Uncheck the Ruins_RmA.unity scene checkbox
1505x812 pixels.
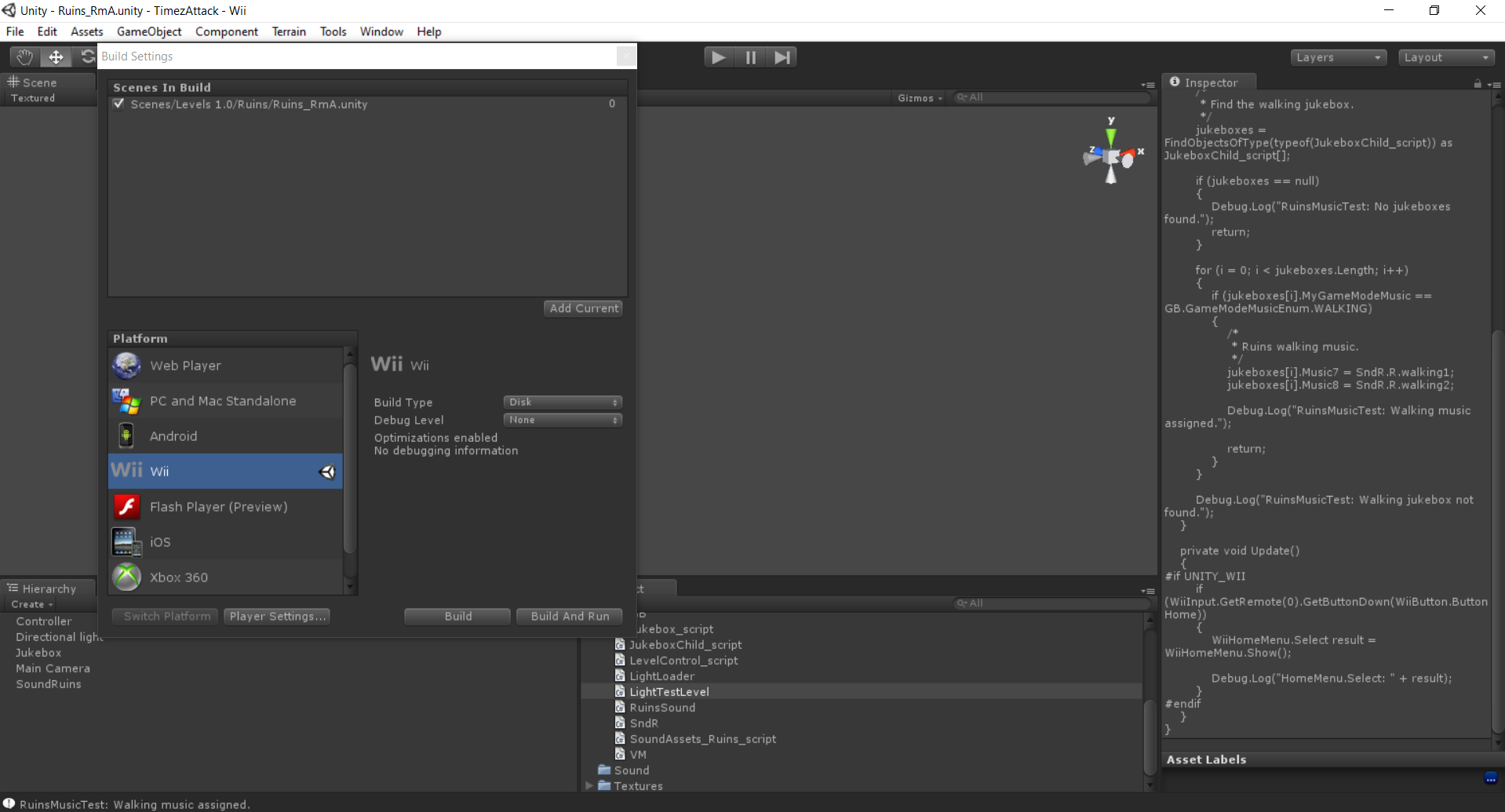[x=118, y=104]
